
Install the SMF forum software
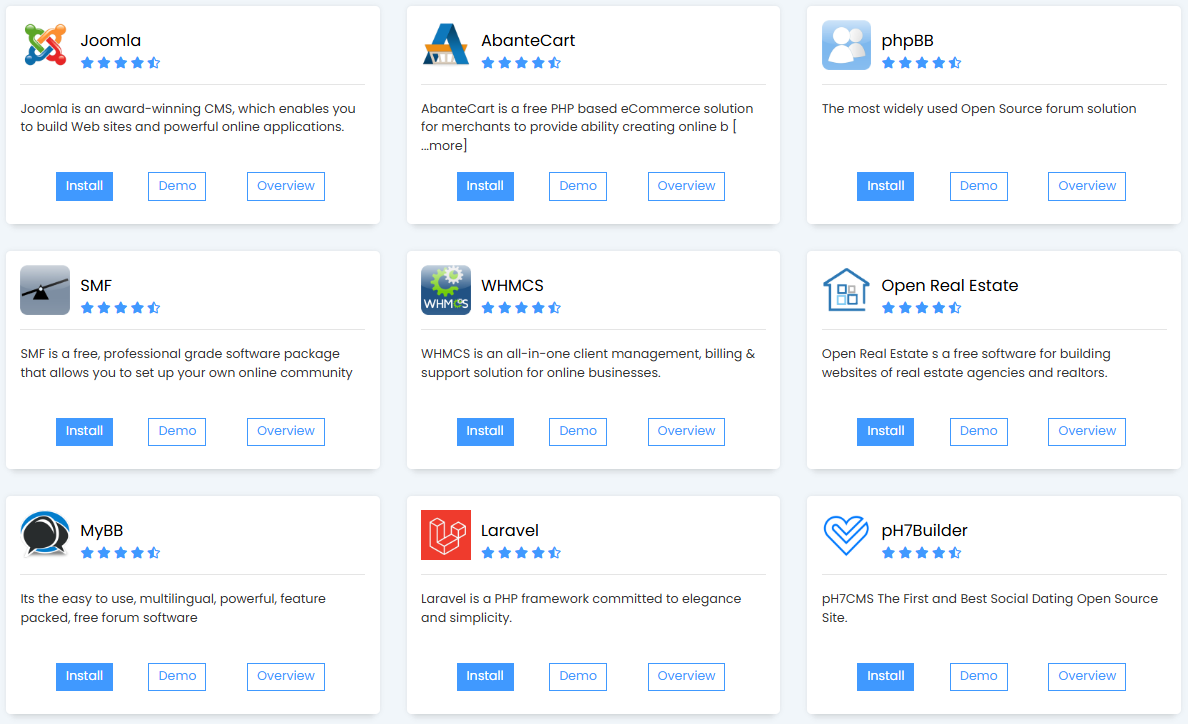[84, 431]
